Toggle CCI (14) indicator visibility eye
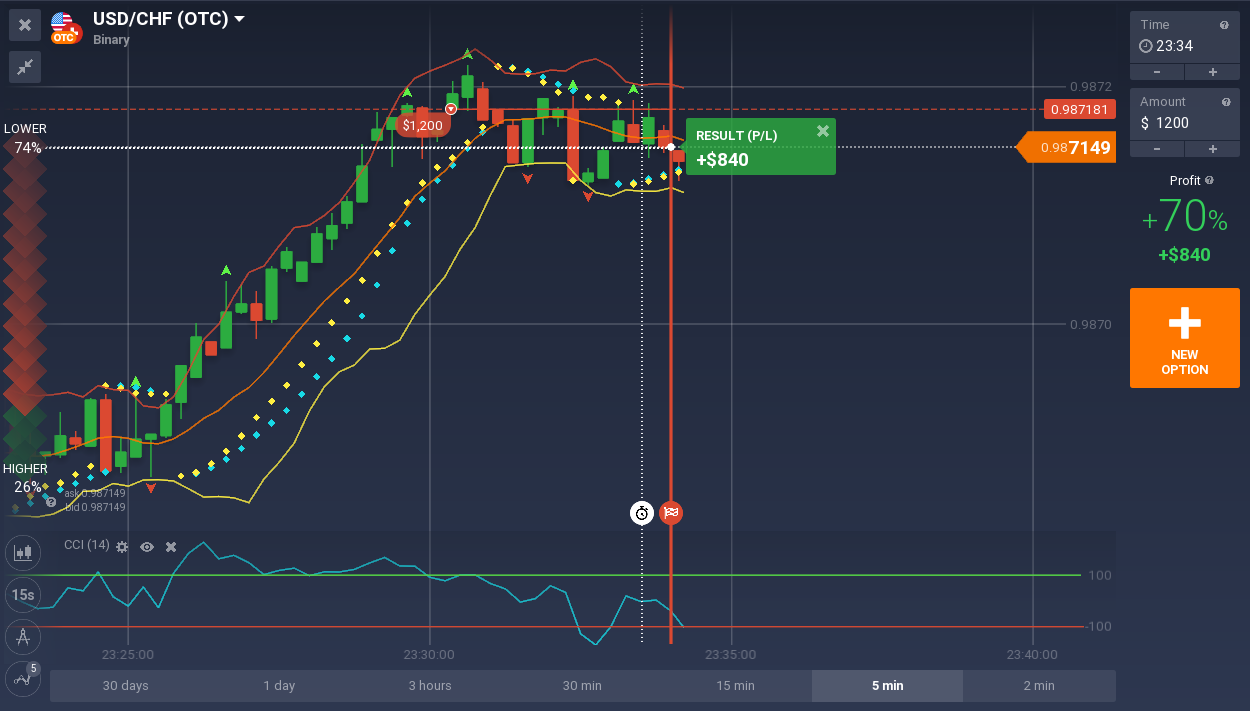Image resolution: width=1250 pixels, height=711 pixels. pyautogui.click(x=147, y=546)
